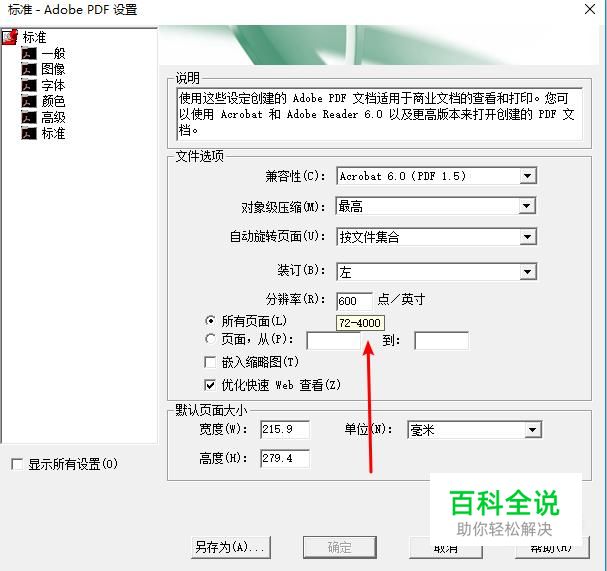Open the 标准 sub-folder icon
607x571 pixels.
[x=29, y=134]
